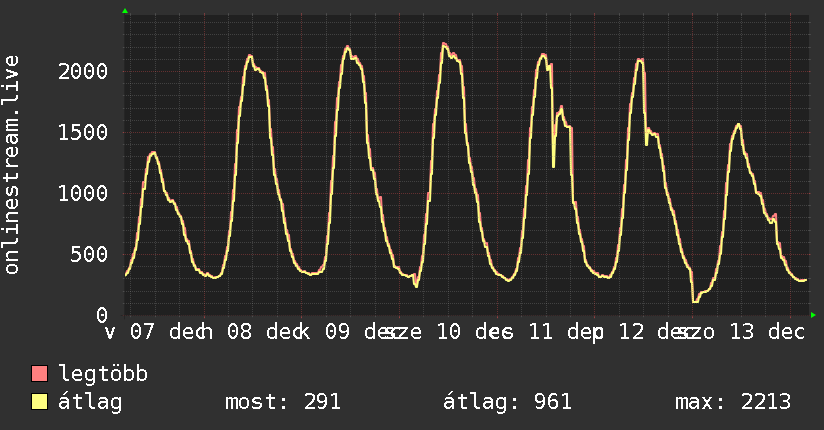Click the lowest curve point after 12 dec
The image size is (824, 430).
pyautogui.click(x=694, y=300)
